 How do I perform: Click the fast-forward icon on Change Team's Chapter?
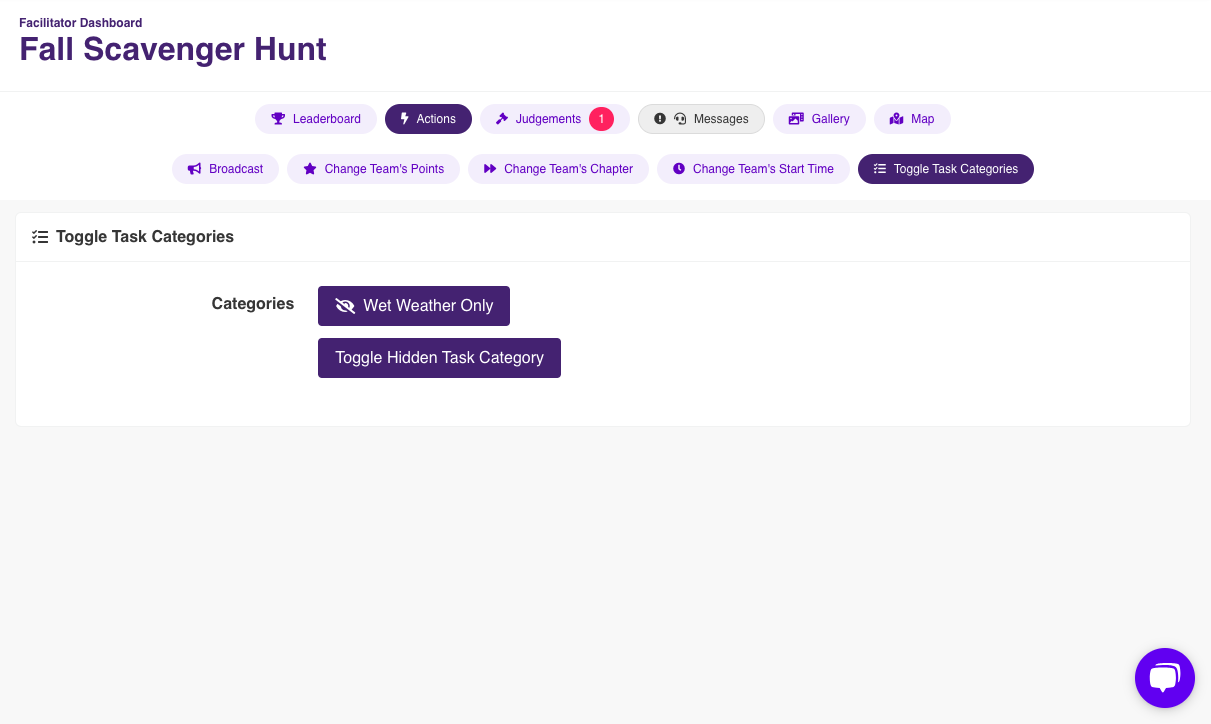tap(490, 169)
